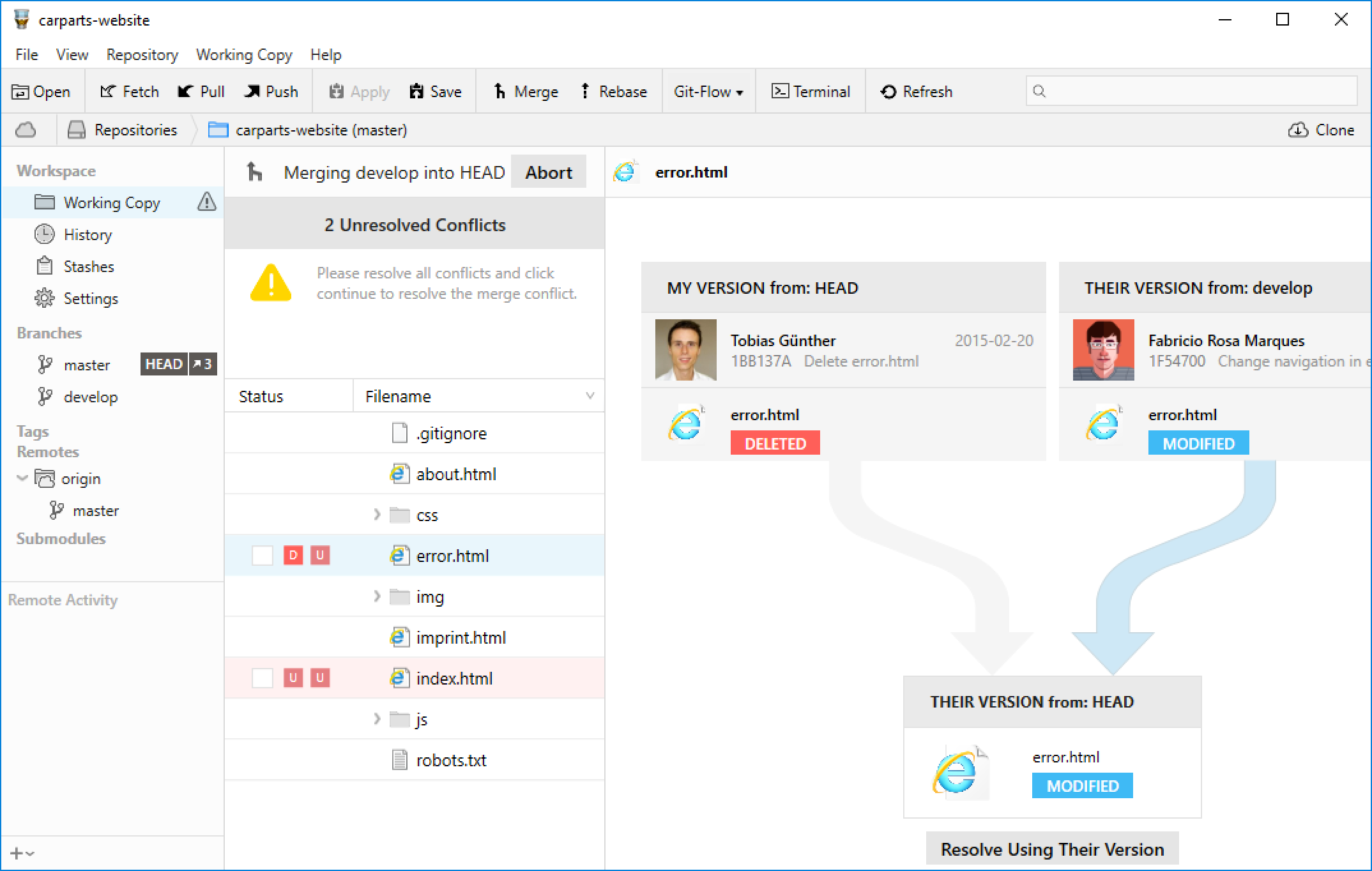Push commits using Push icon
The image size is (1372, 871).
(x=252, y=91)
